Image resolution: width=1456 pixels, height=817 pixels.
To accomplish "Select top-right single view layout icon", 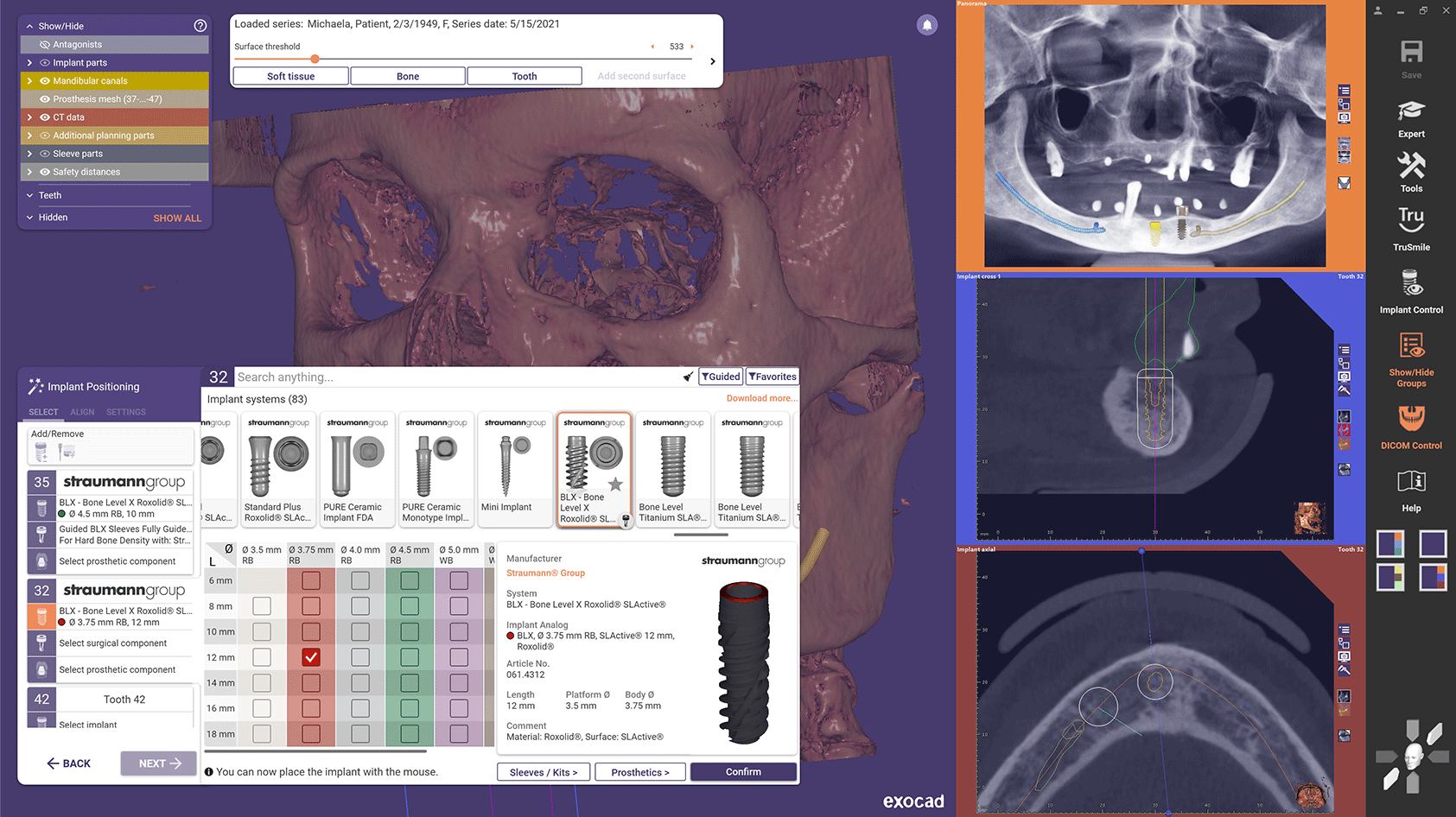I will [x=1433, y=544].
